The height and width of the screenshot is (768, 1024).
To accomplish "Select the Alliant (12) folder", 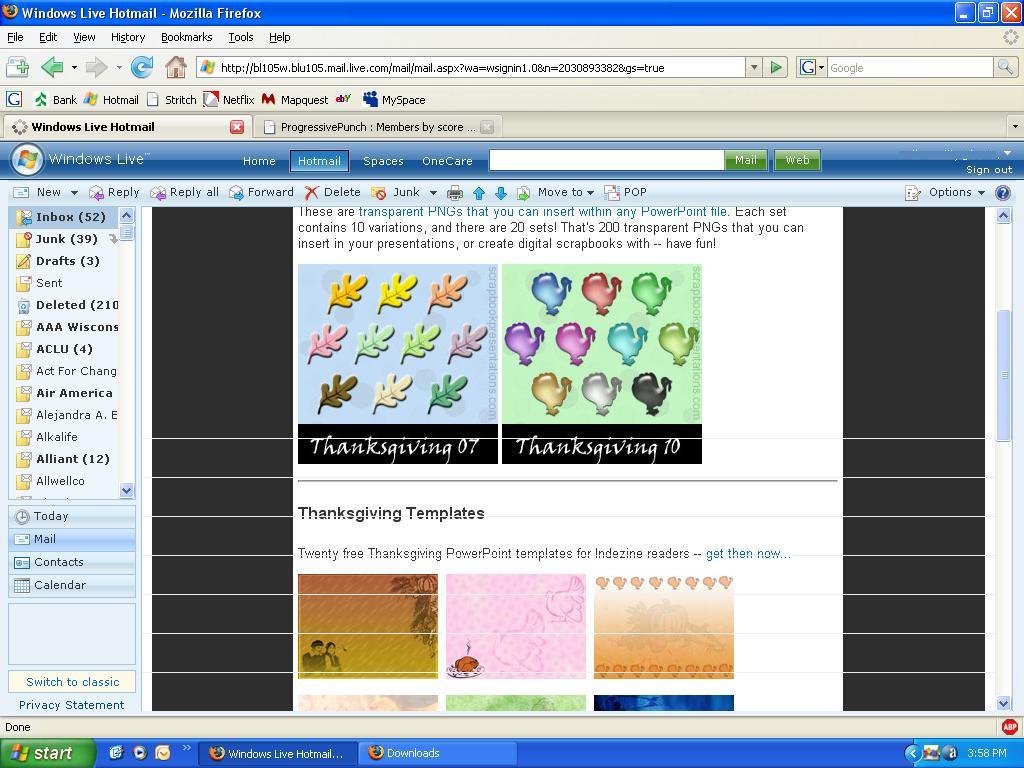I will (64, 458).
